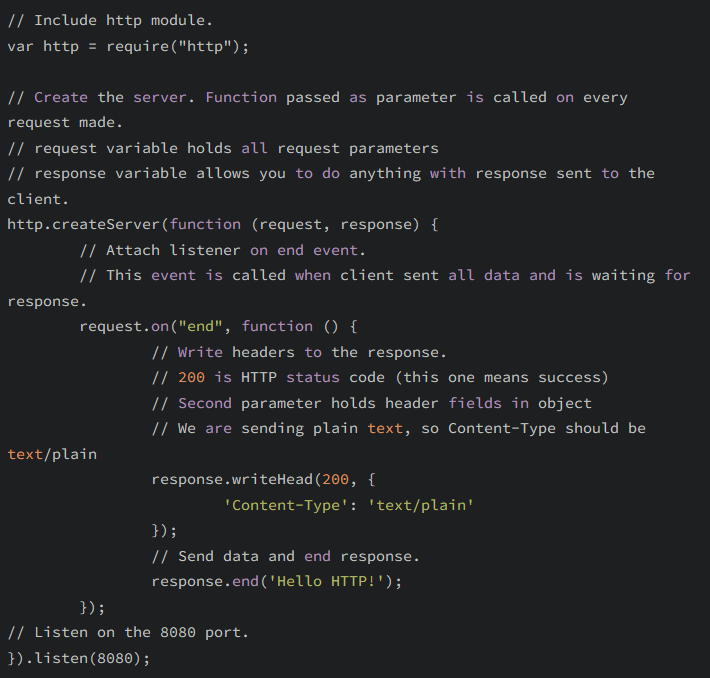Click the var keyword before http

20,46
